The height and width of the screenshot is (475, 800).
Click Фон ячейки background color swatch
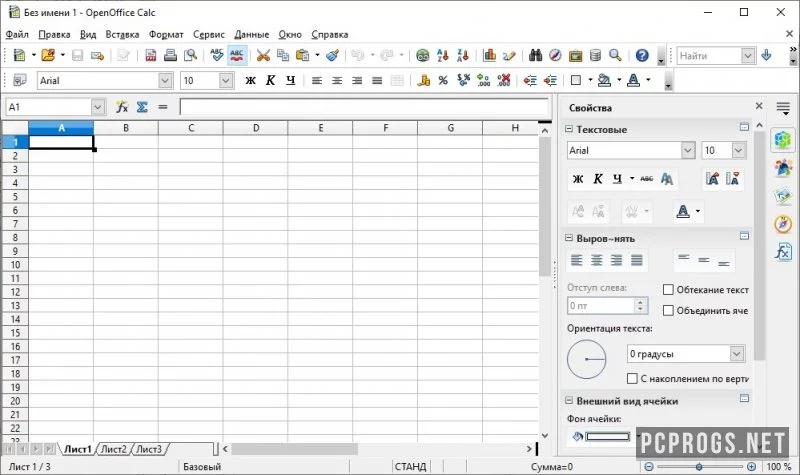tap(607, 436)
